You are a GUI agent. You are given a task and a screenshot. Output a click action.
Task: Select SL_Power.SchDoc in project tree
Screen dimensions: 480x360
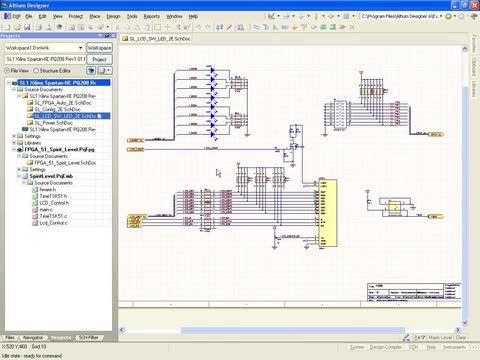(53, 123)
